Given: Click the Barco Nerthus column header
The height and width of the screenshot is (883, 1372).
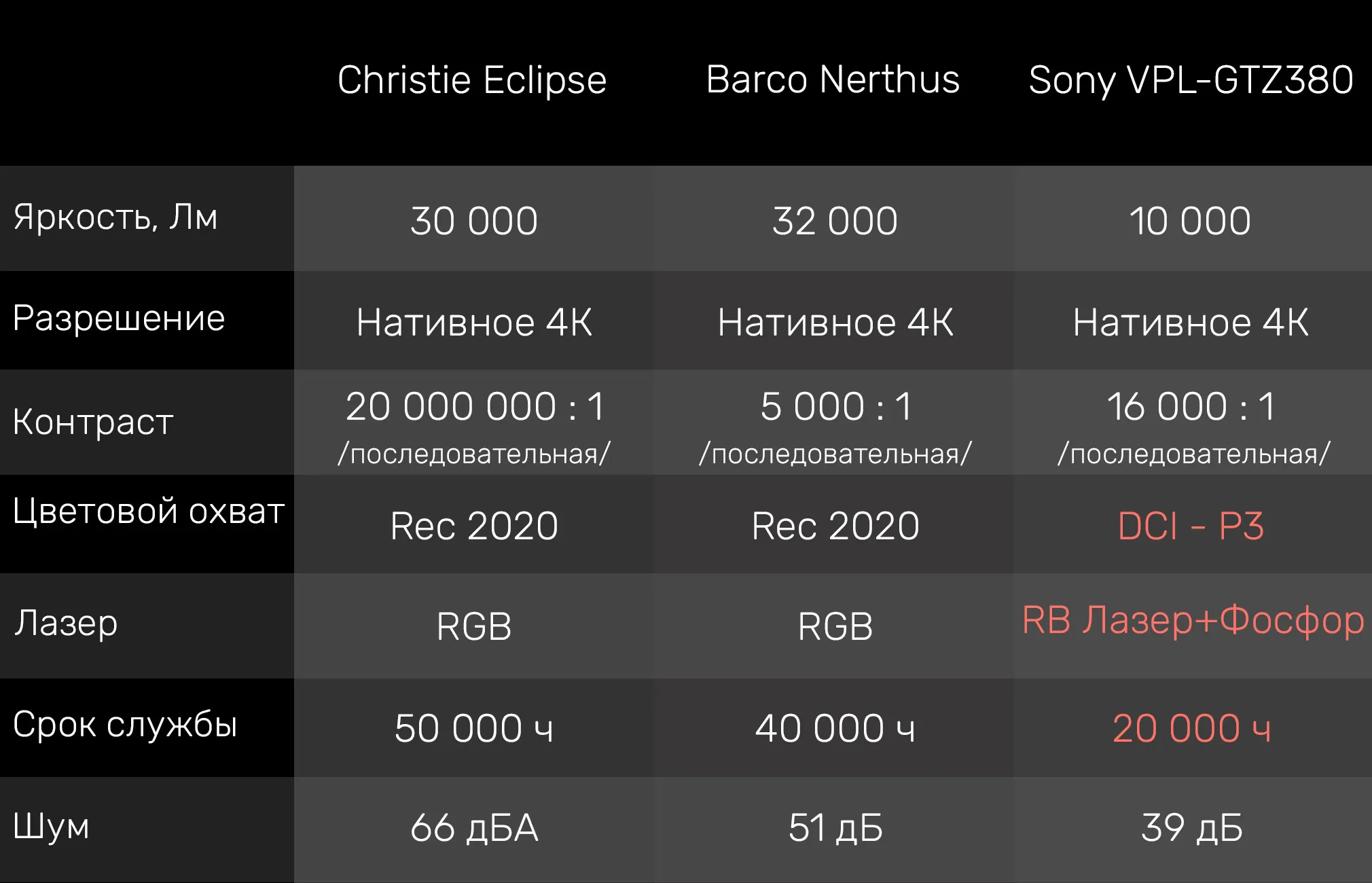Looking at the screenshot, I should [833, 80].
